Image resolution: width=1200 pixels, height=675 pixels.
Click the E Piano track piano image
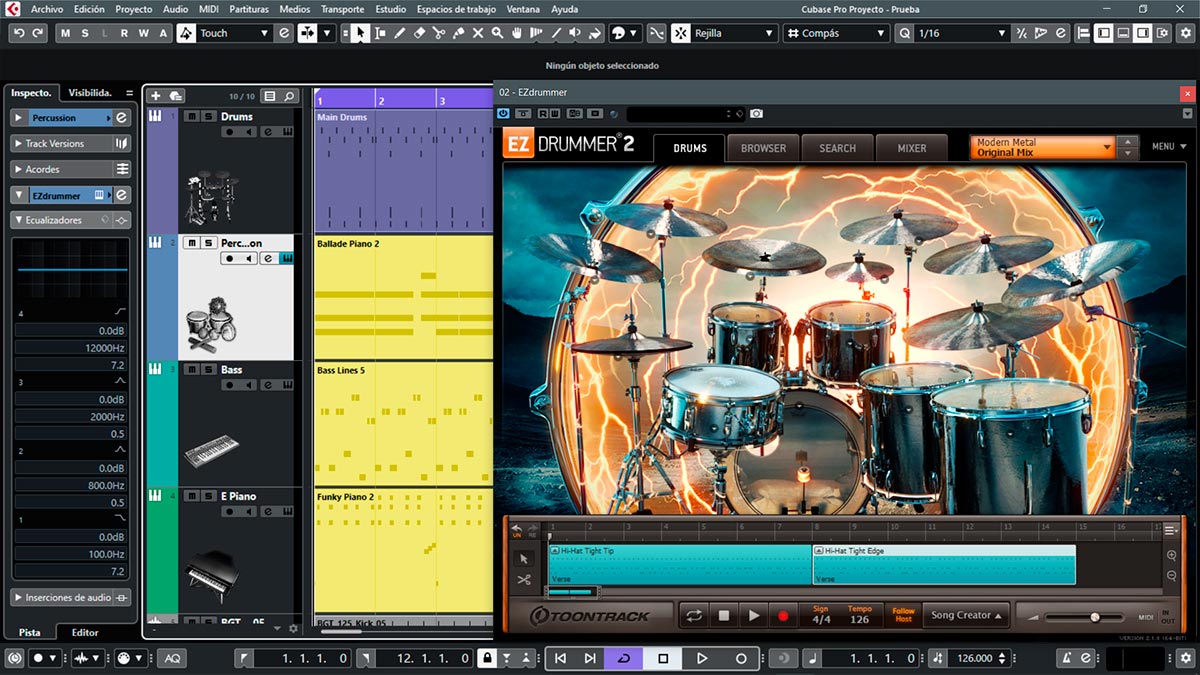coord(211,575)
